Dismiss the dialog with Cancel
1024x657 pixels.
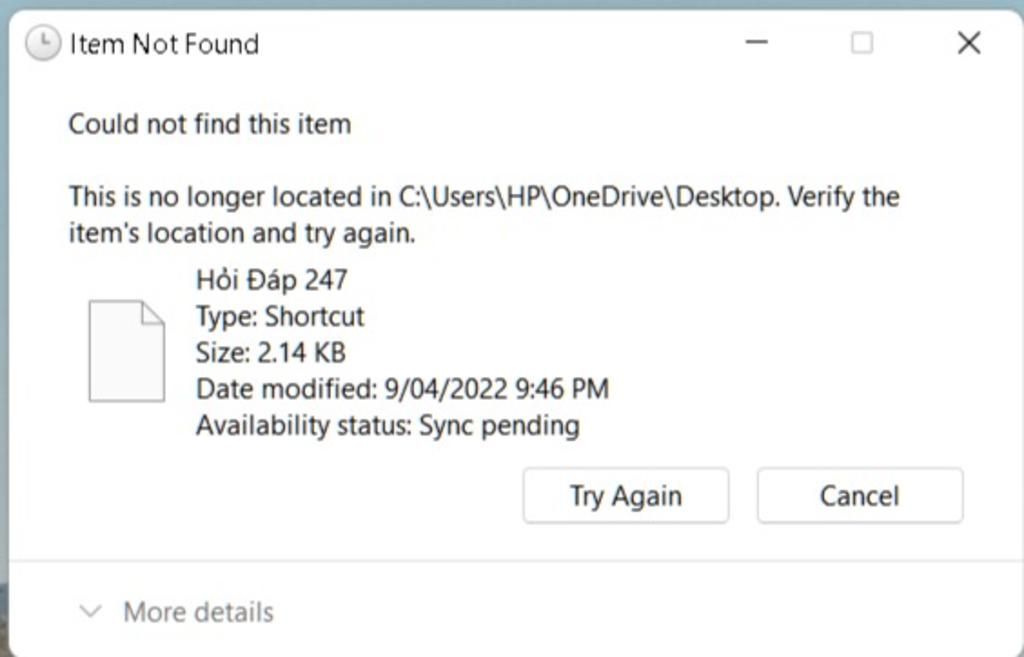(x=860, y=496)
